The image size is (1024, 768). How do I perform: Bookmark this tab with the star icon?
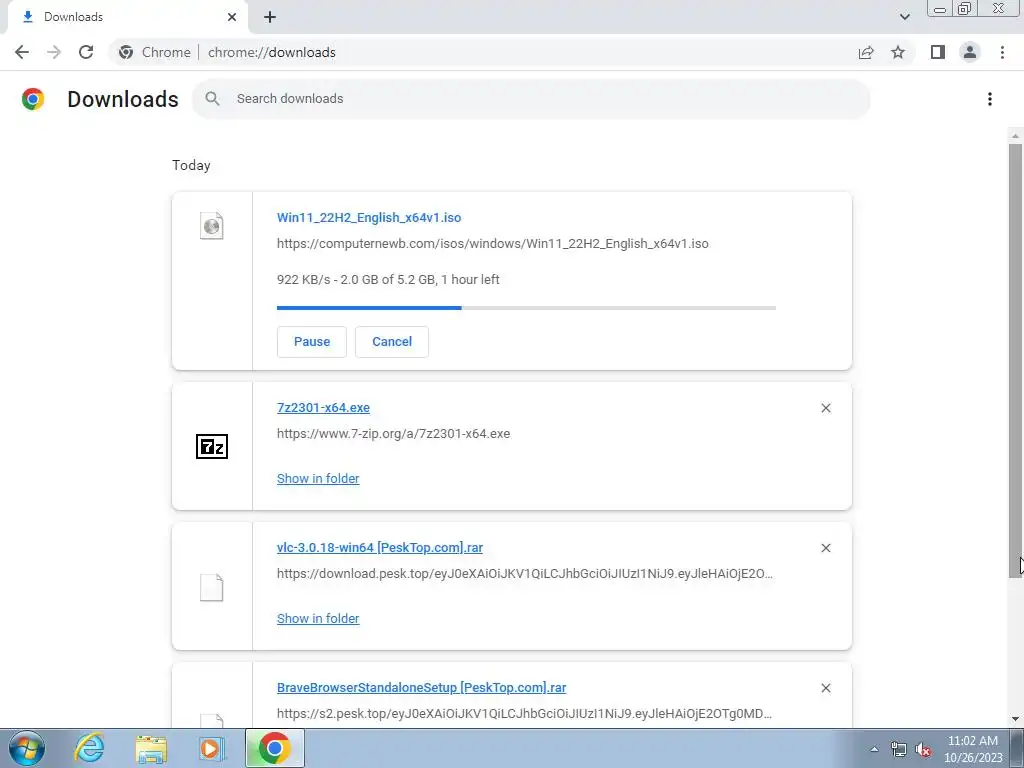click(898, 52)
